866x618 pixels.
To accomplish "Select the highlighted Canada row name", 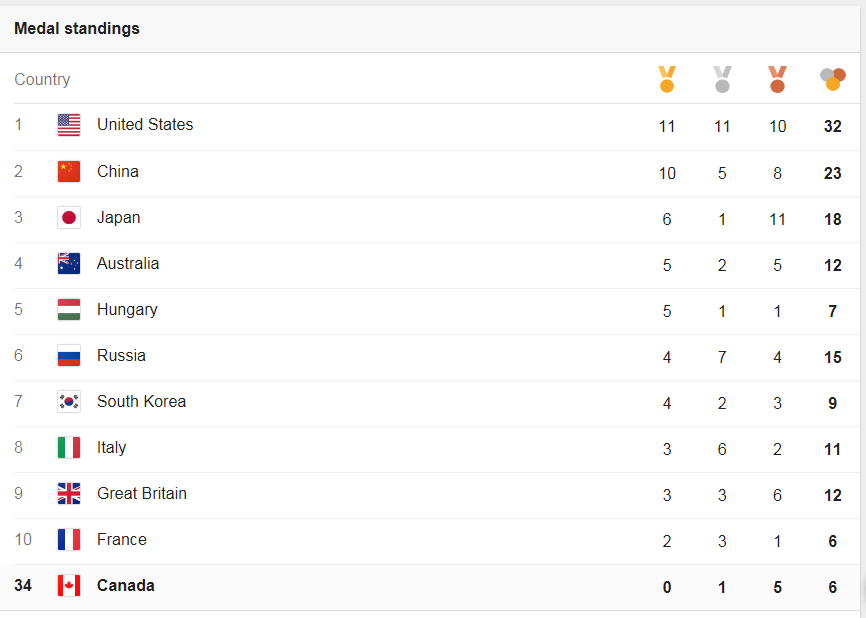I will [x=125, y=586].
